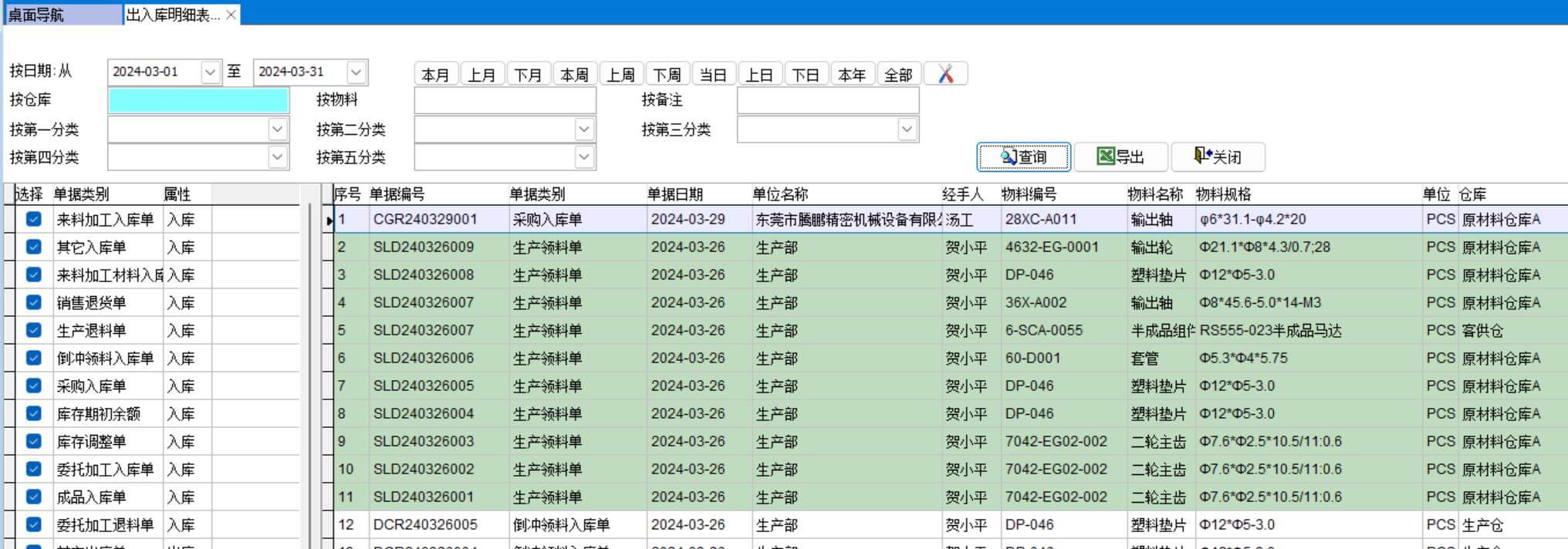Toggle the 销售退货单 checkbox
This screenshot has height=549, width=1568.
click(33, 302)
